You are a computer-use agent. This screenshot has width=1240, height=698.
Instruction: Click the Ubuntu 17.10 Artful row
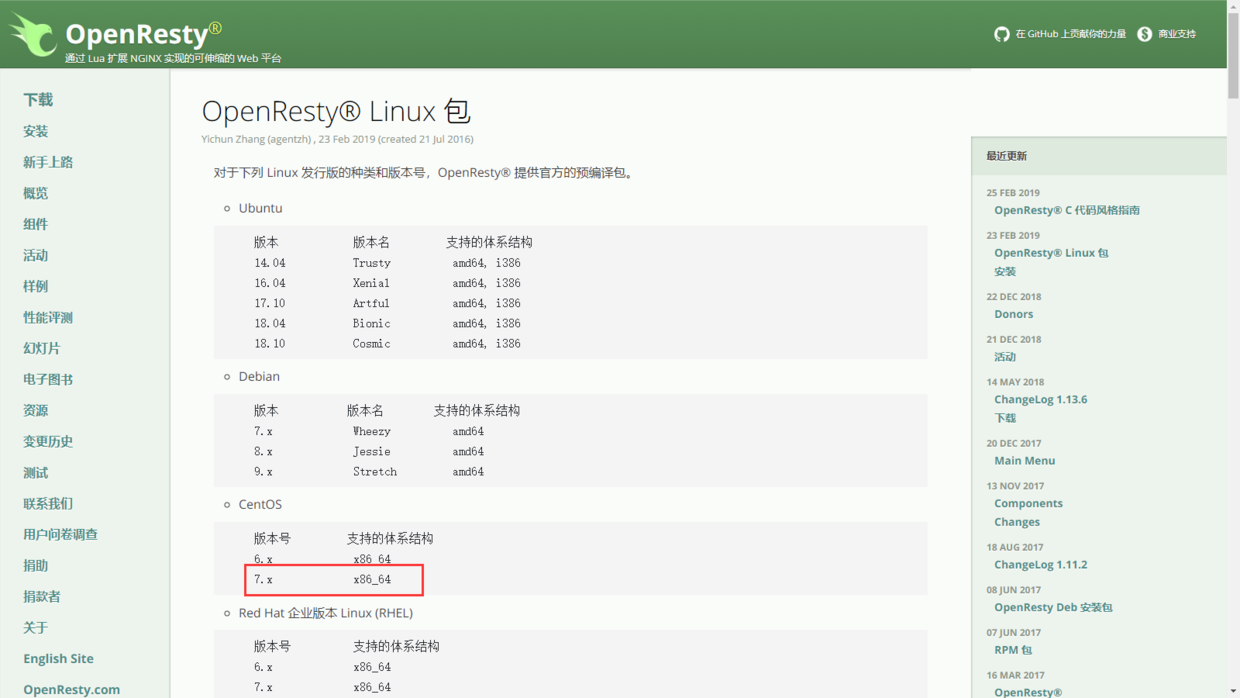pyautogui.click(x=387, y=303)
